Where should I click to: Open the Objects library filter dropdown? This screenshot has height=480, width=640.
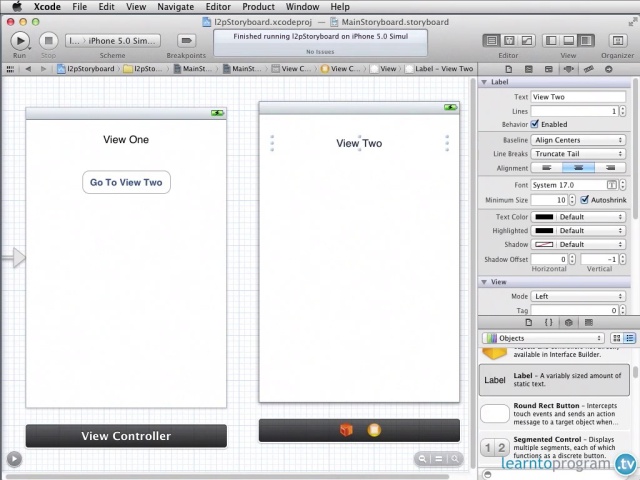543,338
